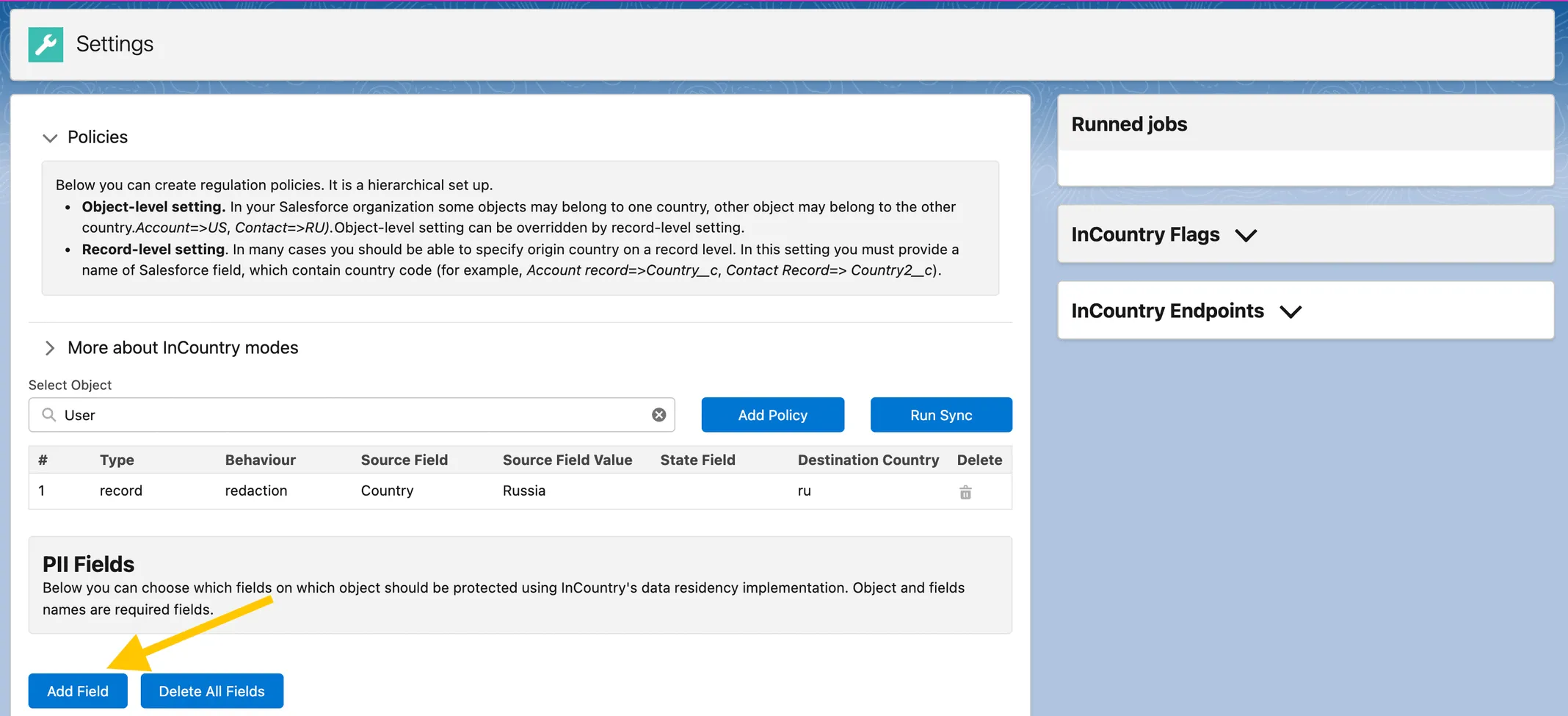Click the Source Field column header
1568x716 pixels.
(404, 460)
